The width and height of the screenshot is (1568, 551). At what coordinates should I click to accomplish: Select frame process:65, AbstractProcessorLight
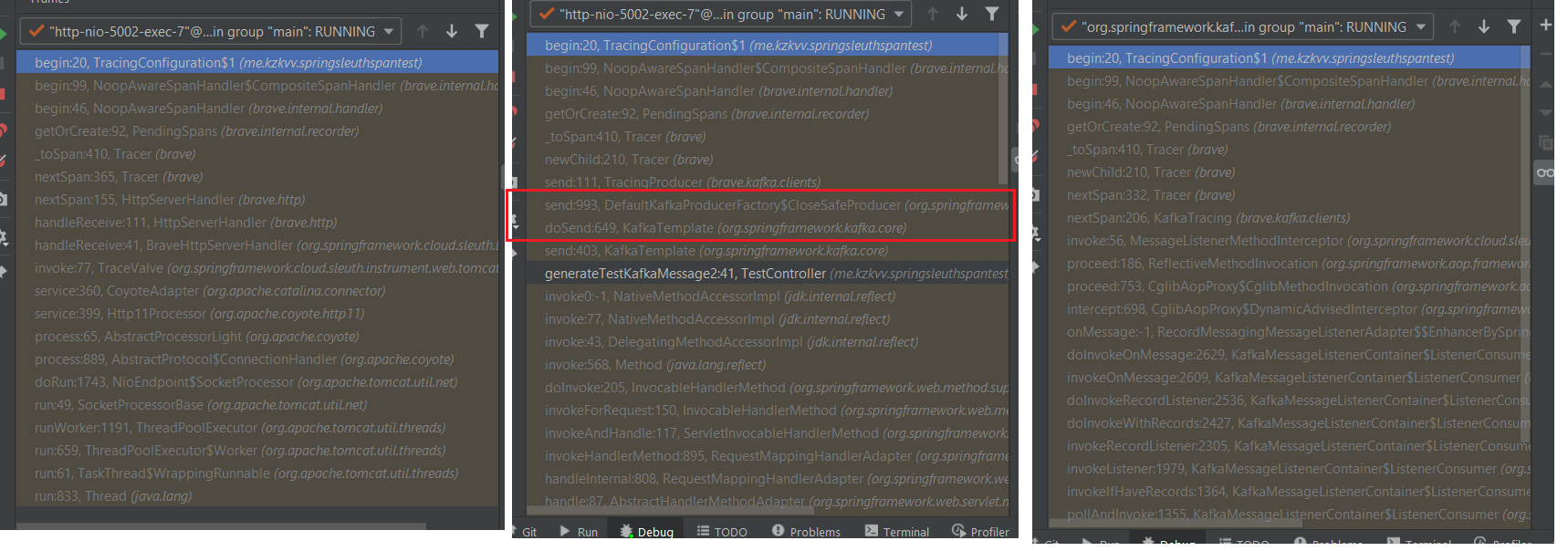[257, 337]
